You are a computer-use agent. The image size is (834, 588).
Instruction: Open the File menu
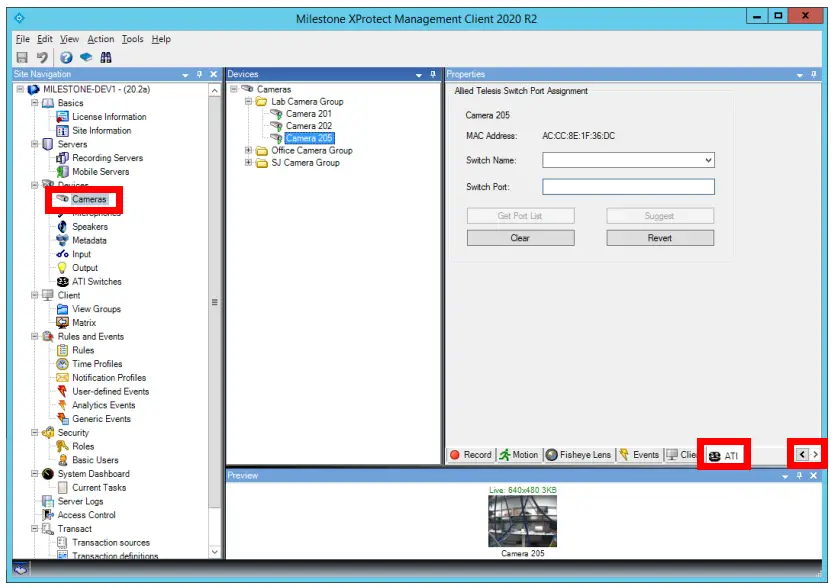pyautogui.click(x=22, y=39)
